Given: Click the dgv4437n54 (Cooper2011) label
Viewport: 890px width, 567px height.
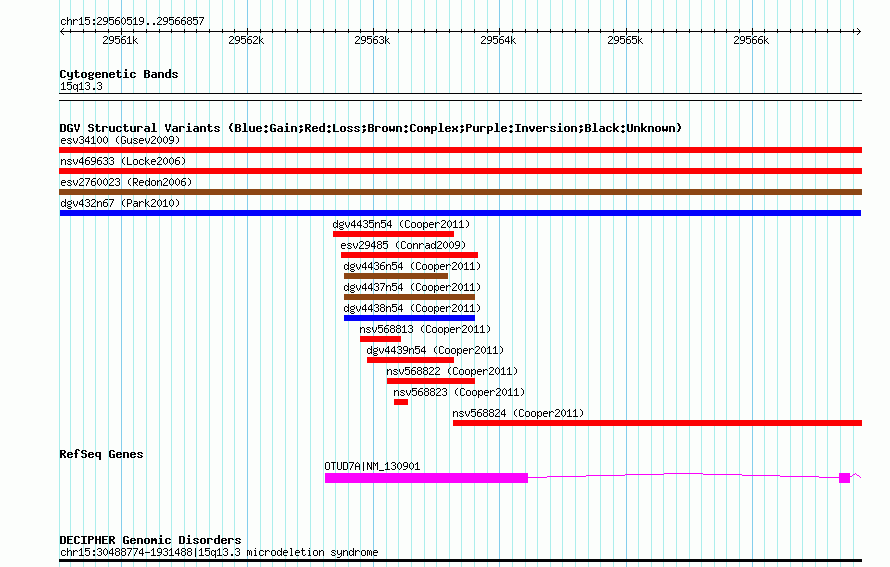Looking at the screenshot, I should (412, 287).
